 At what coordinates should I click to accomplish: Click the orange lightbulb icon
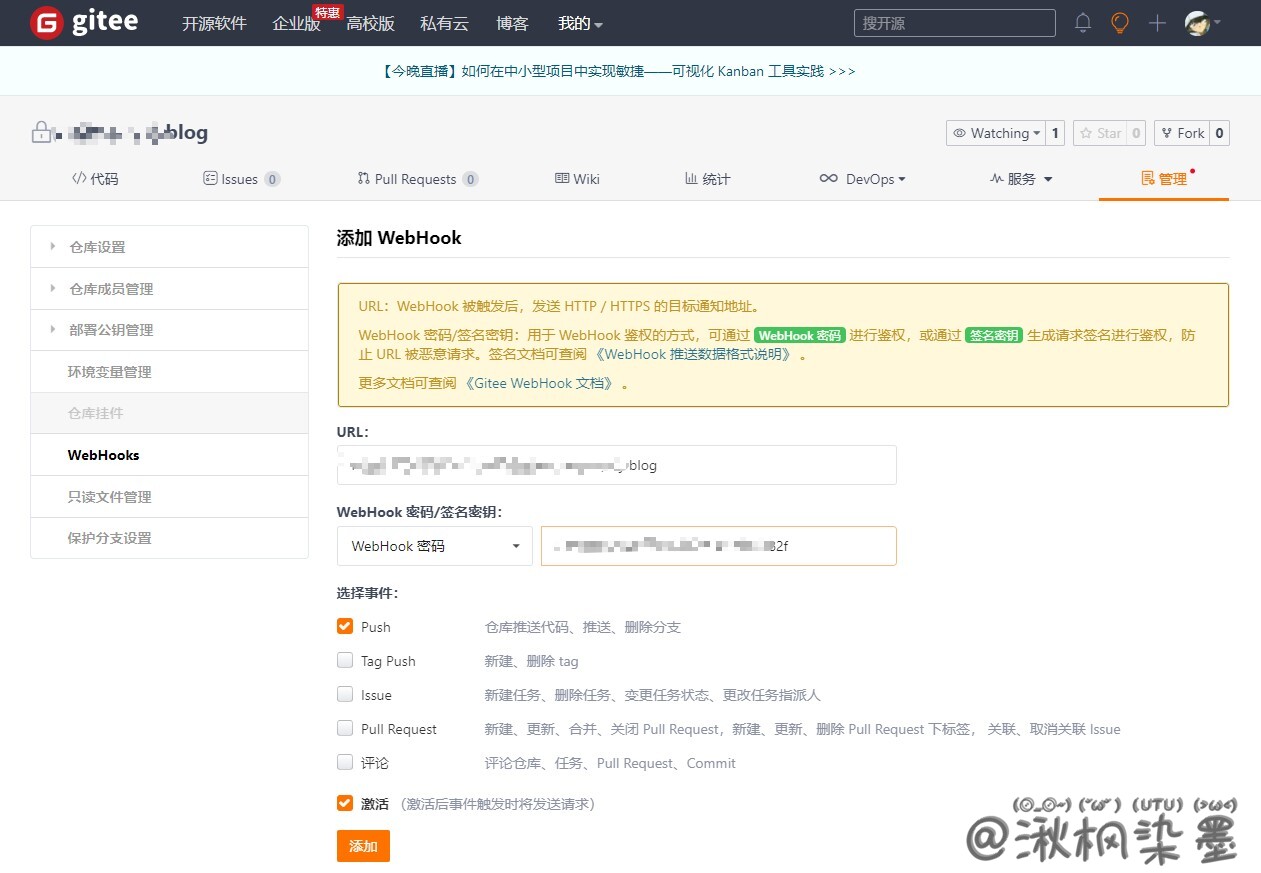tap(1120, 23)
